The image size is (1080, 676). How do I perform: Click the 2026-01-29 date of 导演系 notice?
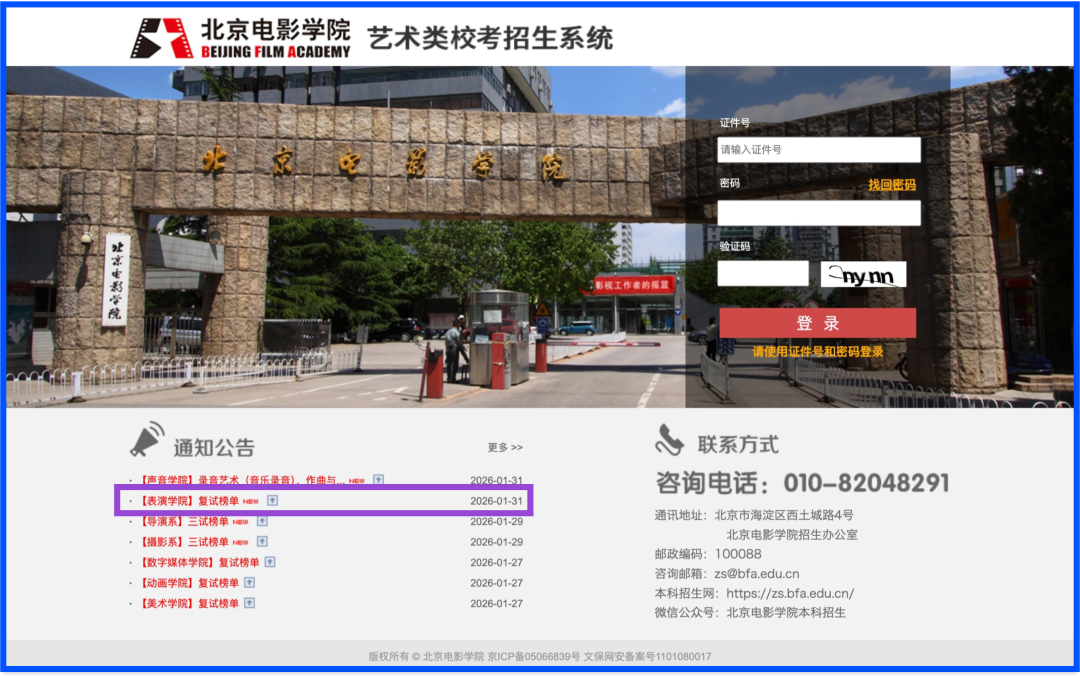tap(497, 521)
